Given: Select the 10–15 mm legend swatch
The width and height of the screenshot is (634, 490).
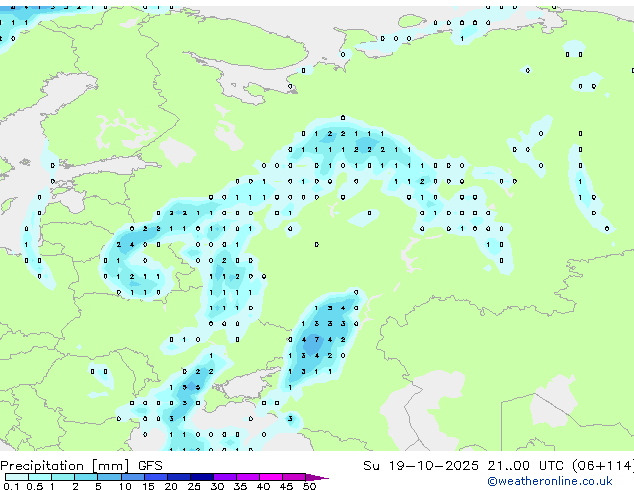Looking at the screenshot, I should click(133, 477).
